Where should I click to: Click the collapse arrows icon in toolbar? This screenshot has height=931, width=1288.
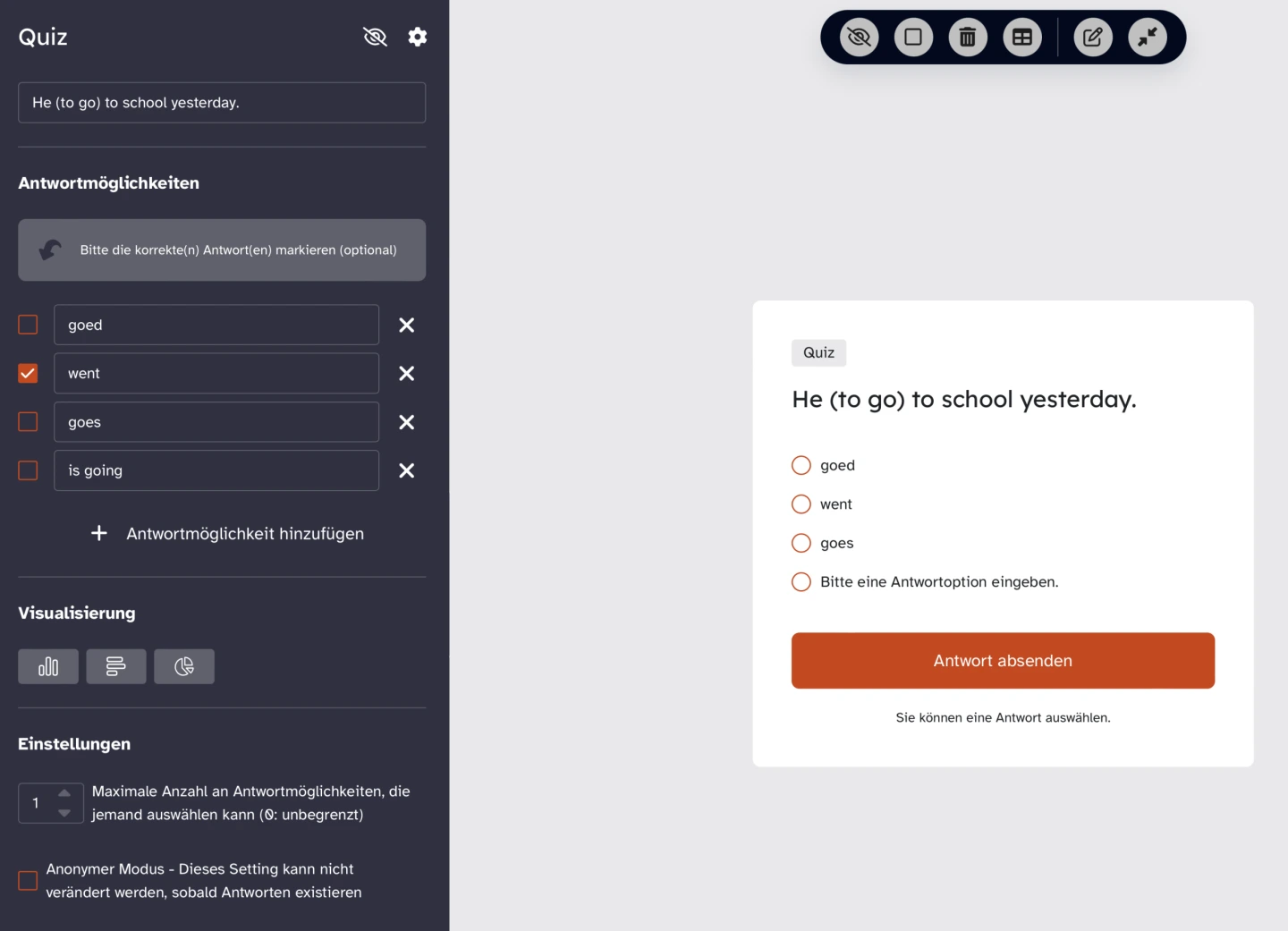pos(1147,38)
